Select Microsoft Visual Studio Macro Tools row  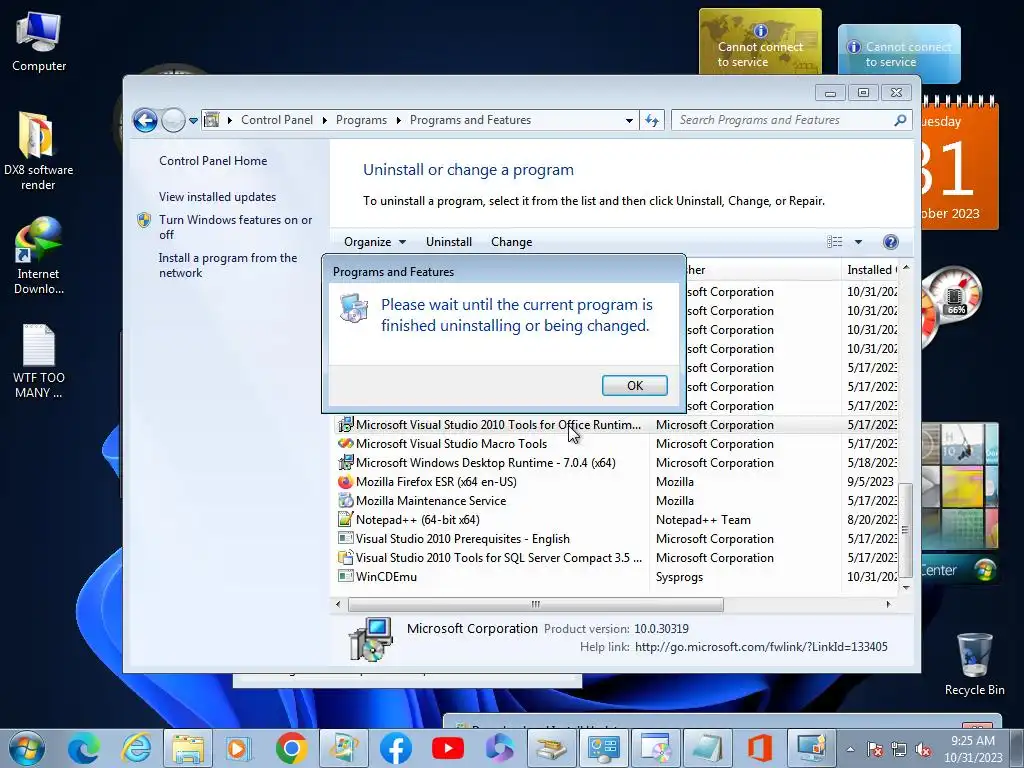[616, 443]
